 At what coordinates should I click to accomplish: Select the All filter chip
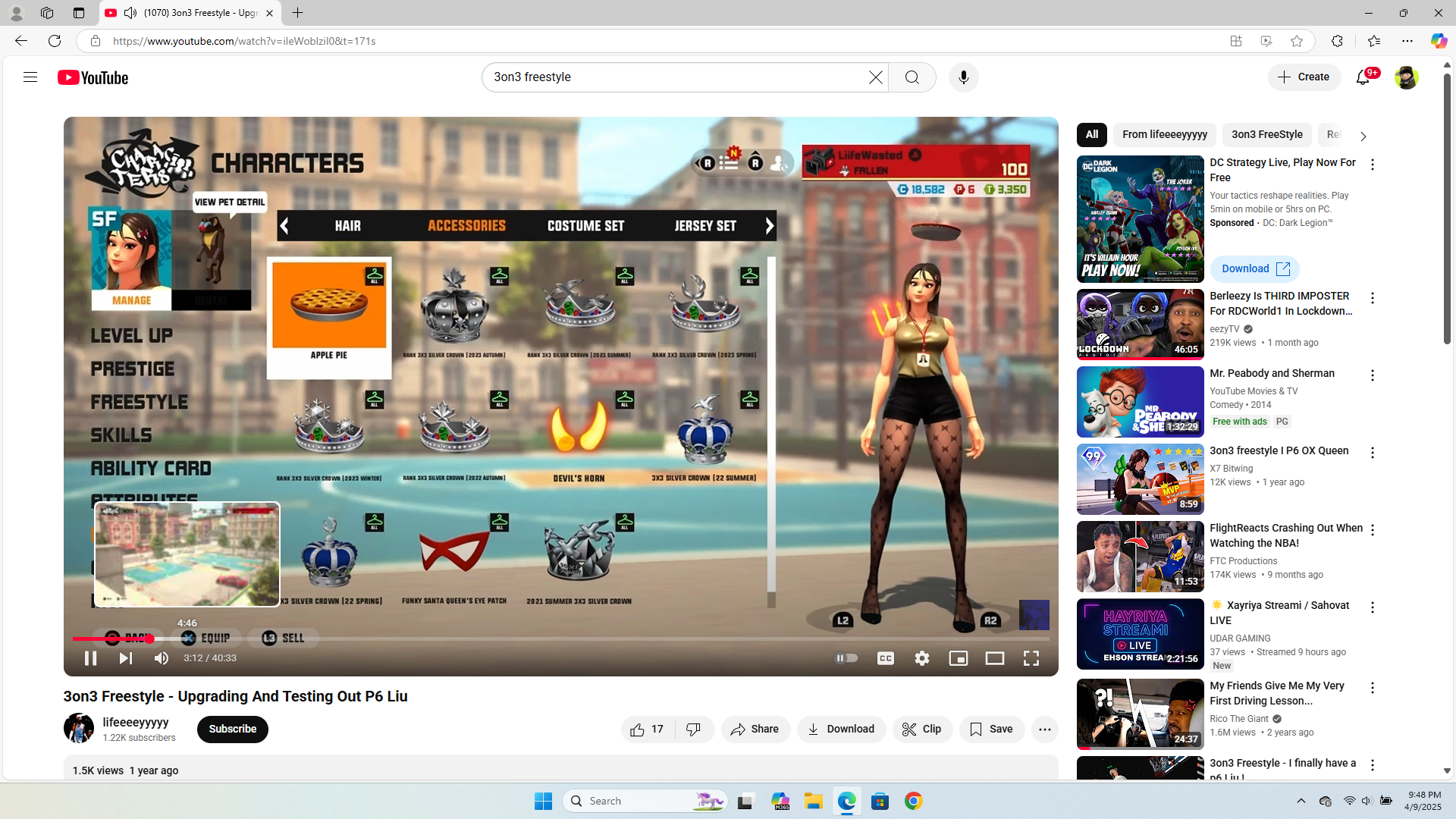click(x=1092, y=135)
